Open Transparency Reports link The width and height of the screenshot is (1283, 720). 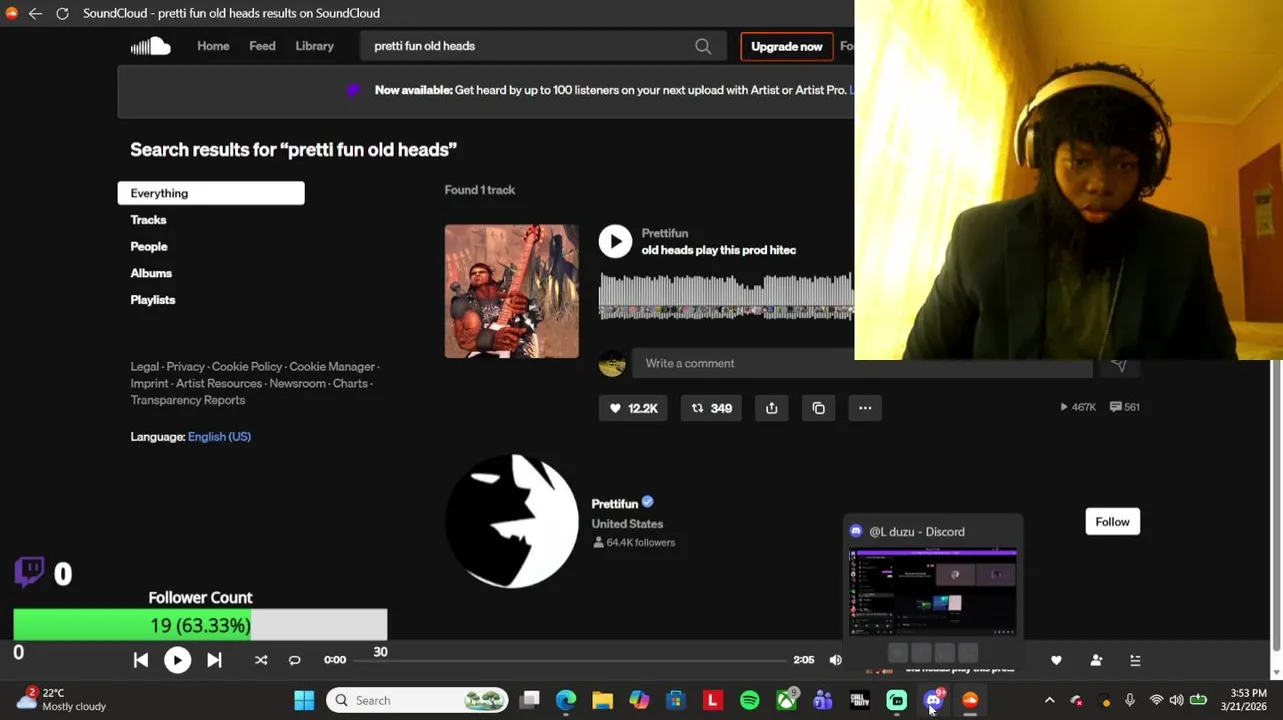188,400
